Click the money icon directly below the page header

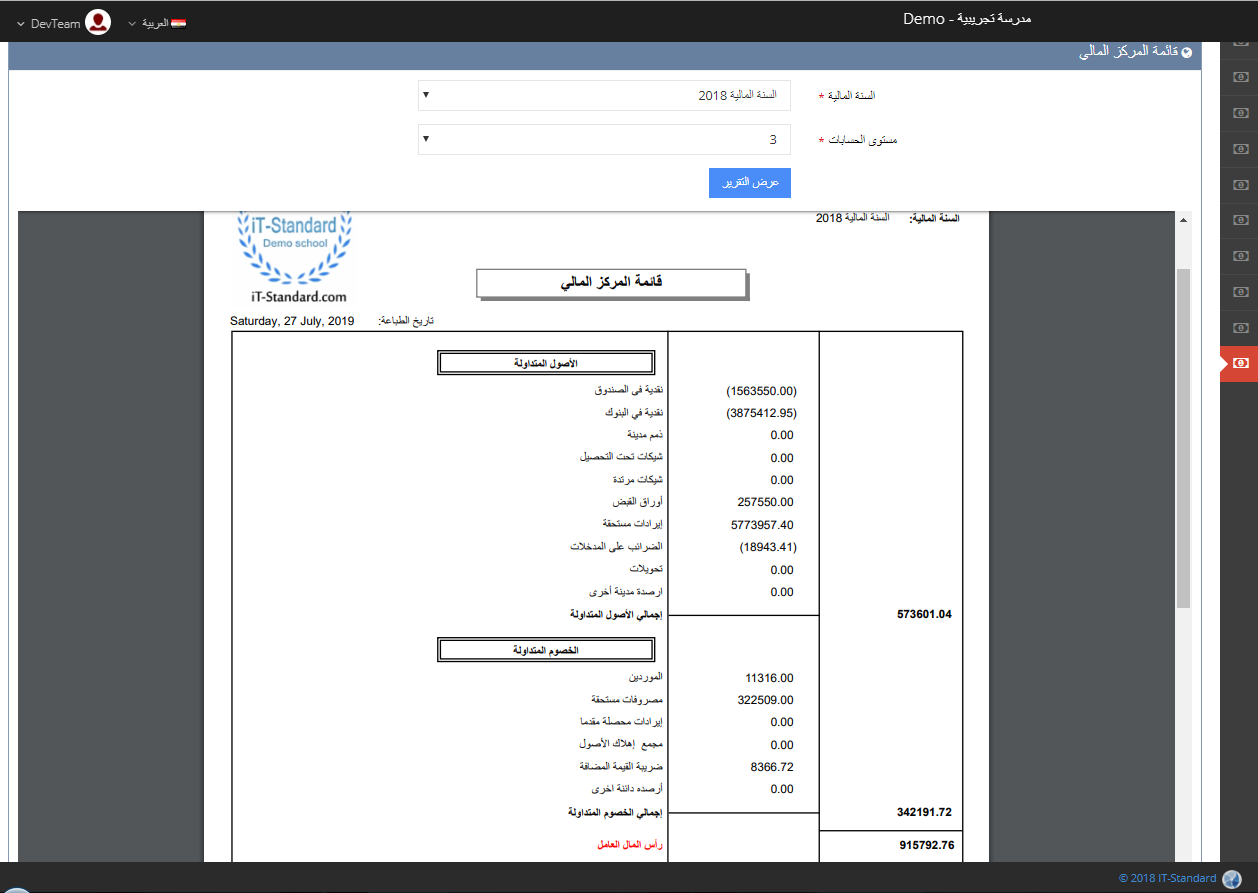click(1240, 77)
